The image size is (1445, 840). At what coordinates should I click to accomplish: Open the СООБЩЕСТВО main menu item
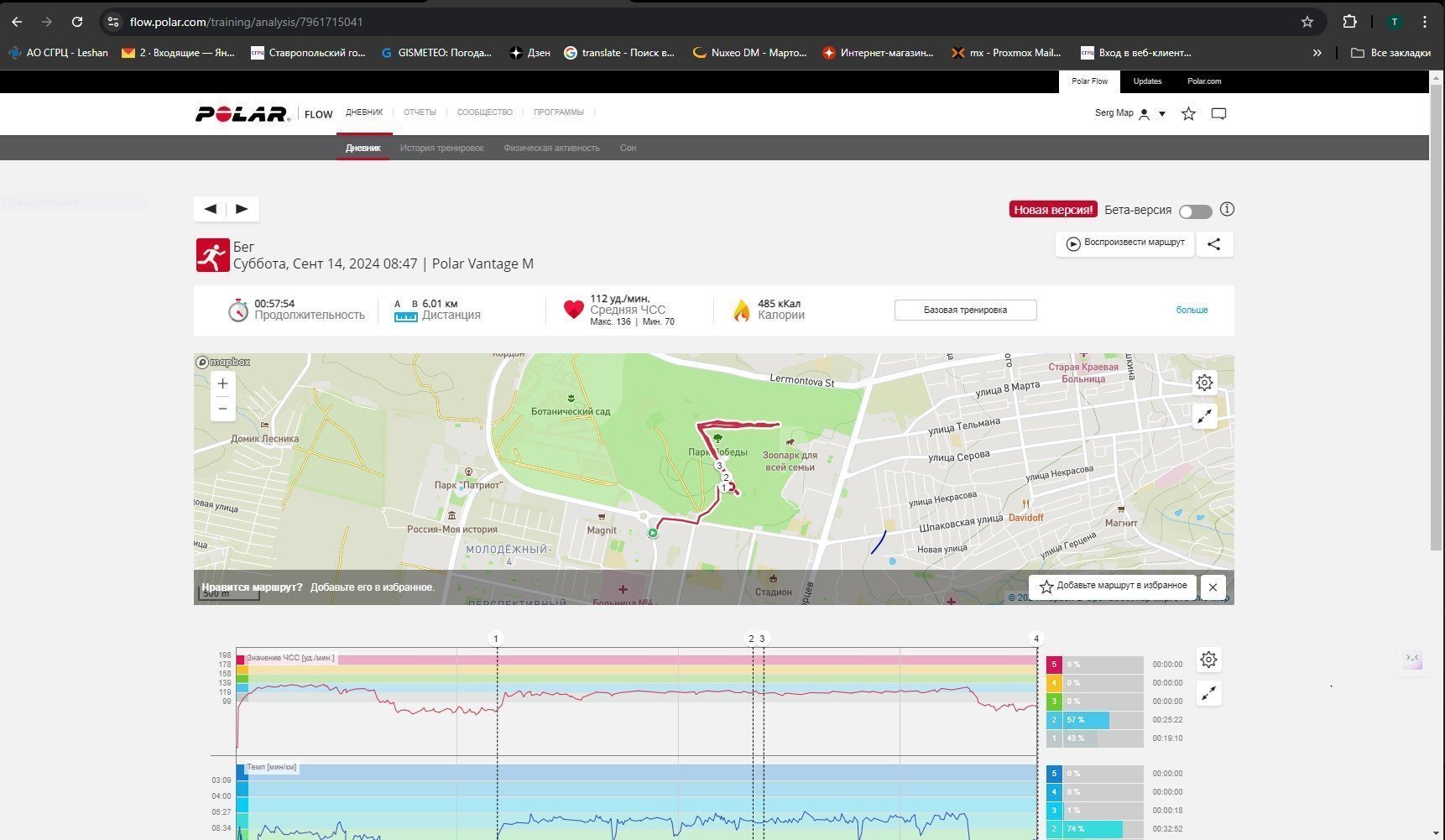click(485, 112)
